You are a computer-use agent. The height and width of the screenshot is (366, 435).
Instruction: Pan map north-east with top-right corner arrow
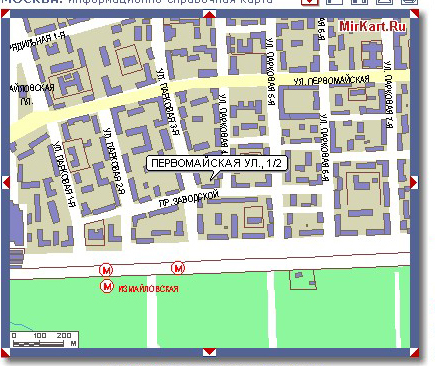(x=414, y=14)
